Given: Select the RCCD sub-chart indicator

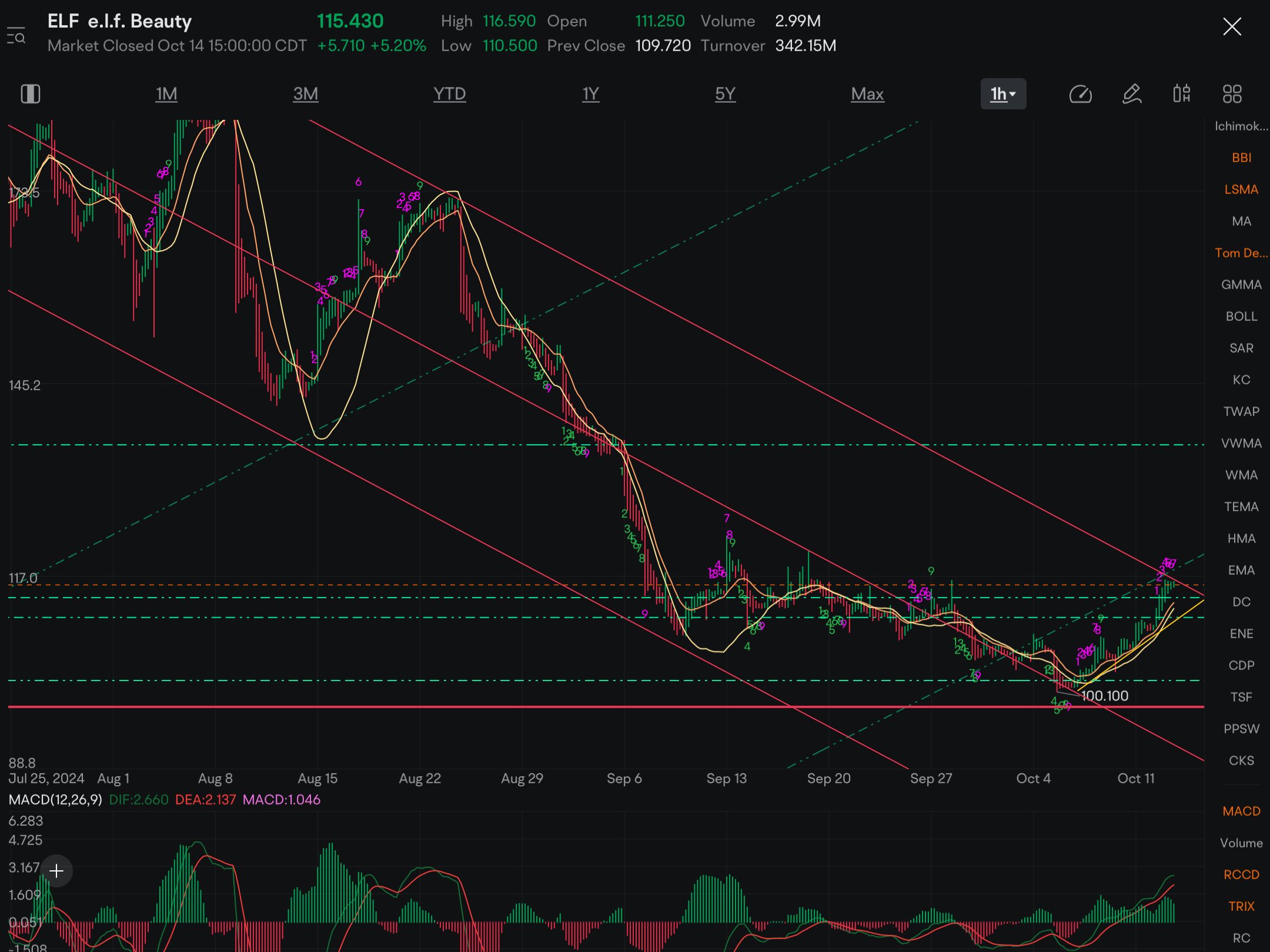Looking at the screenshot, I should pyautogui.click(x=1241, y=875).
